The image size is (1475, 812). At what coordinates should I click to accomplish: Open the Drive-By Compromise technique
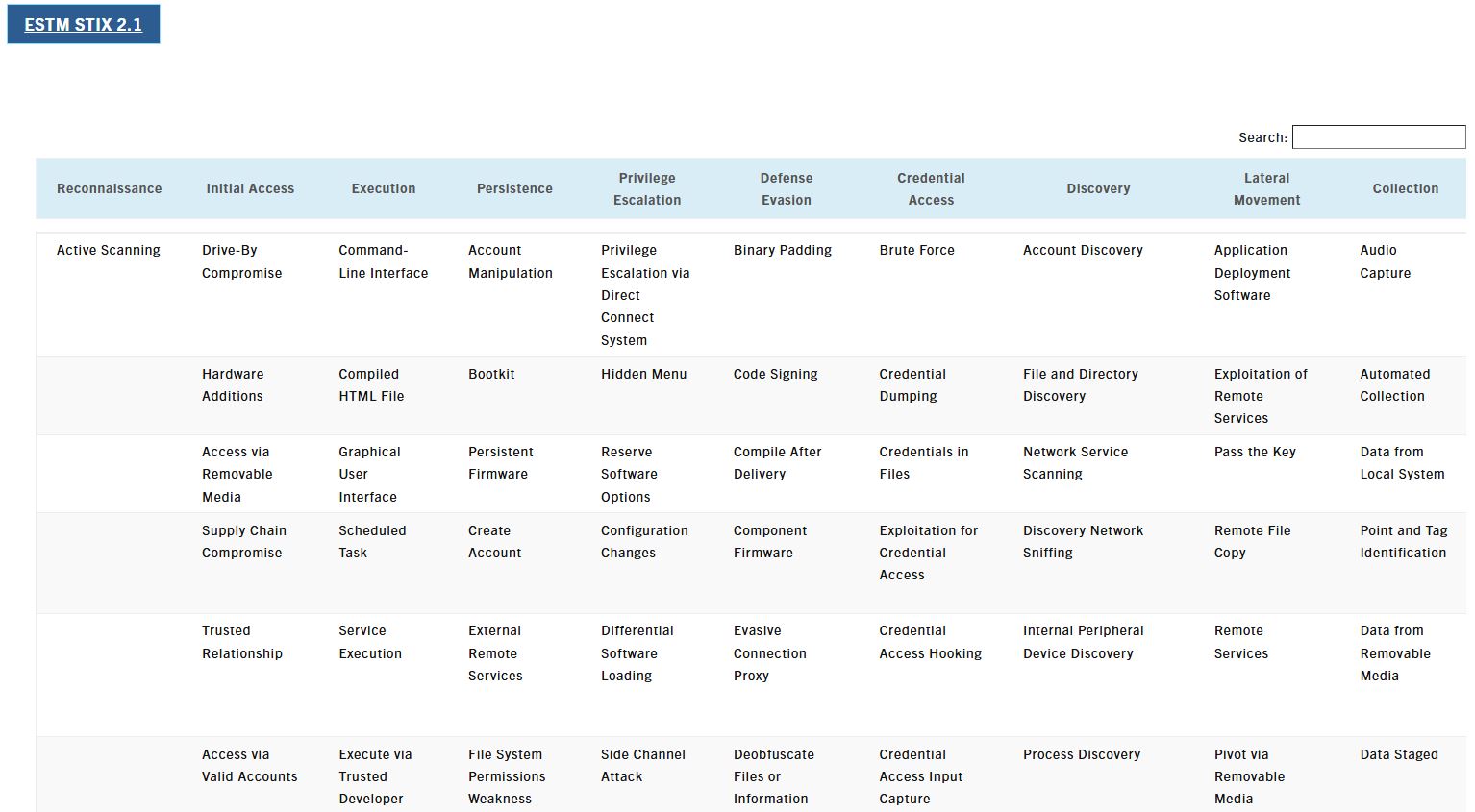tap(241, 261)
